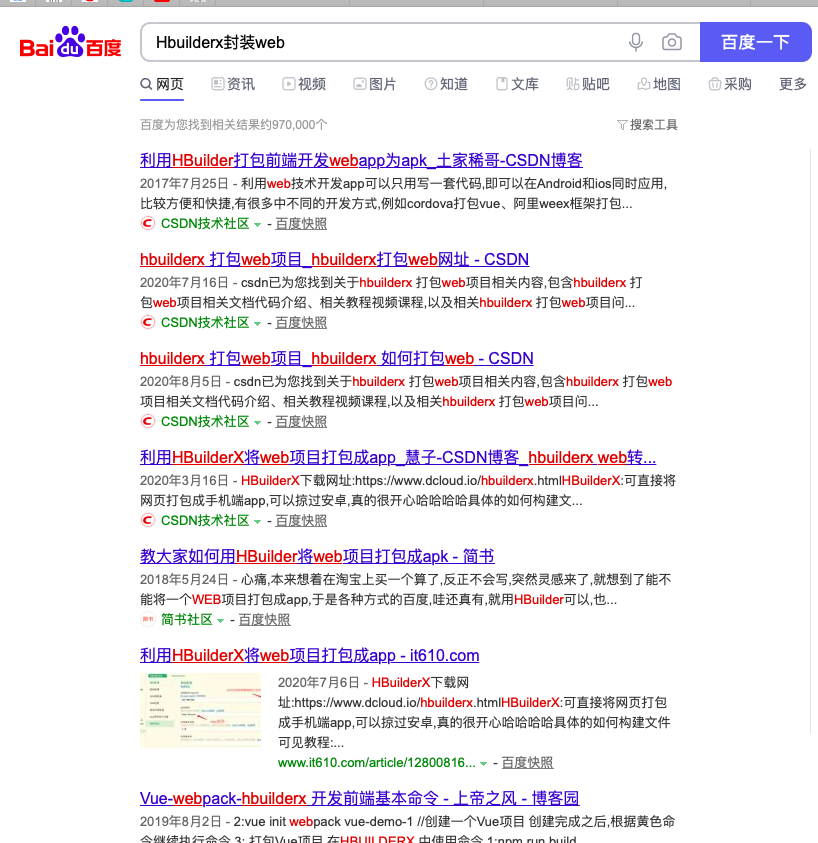Open 百度快照 for the 2020年8月5日 result
Screen dimensions: 818x843
pyautogui.click(x=301, y=422)
